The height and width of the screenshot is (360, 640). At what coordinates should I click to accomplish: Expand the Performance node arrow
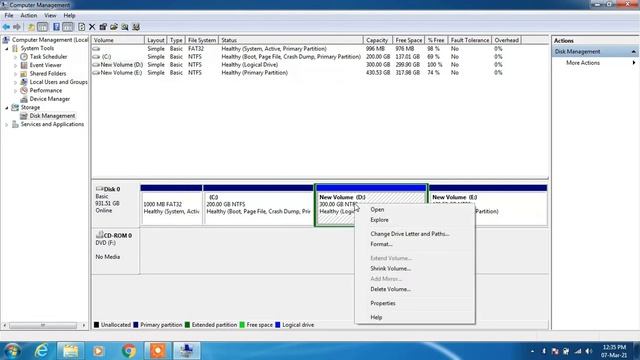click(16, 91)
